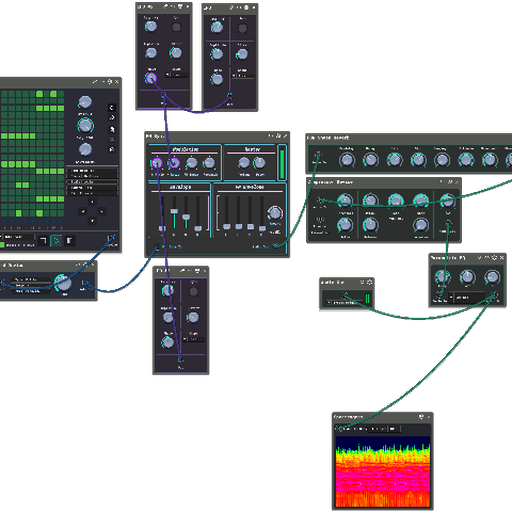
Task: Select the third mode button in the sequencer's bottom bar
Action: (69, 240)
